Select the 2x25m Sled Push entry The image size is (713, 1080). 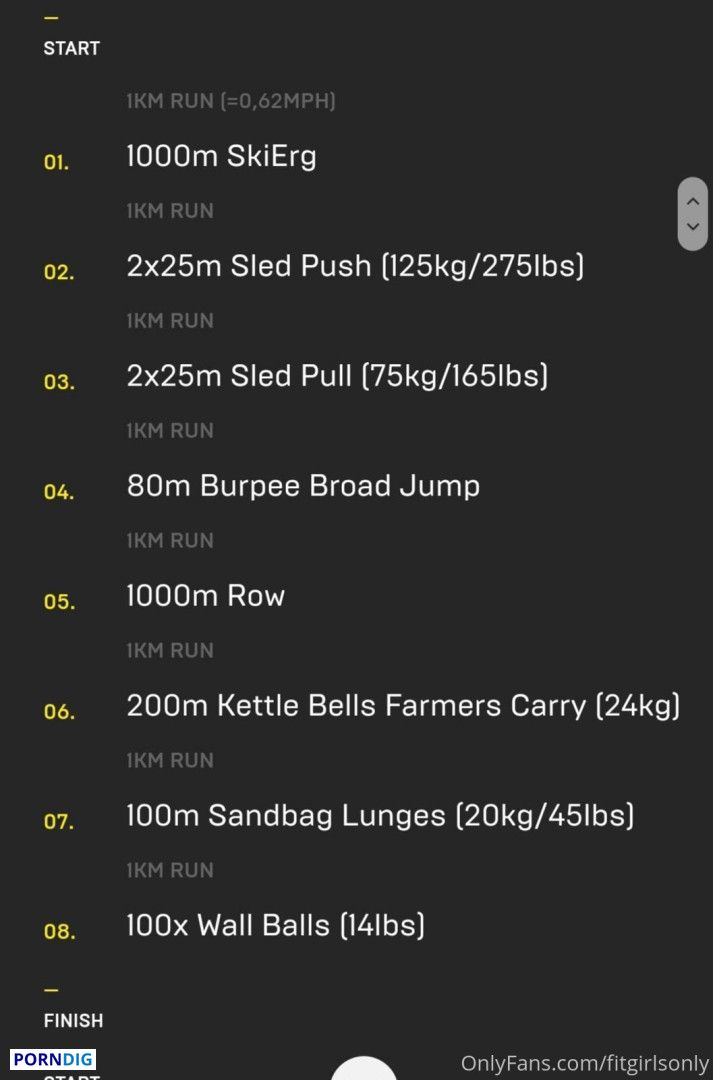355,266
